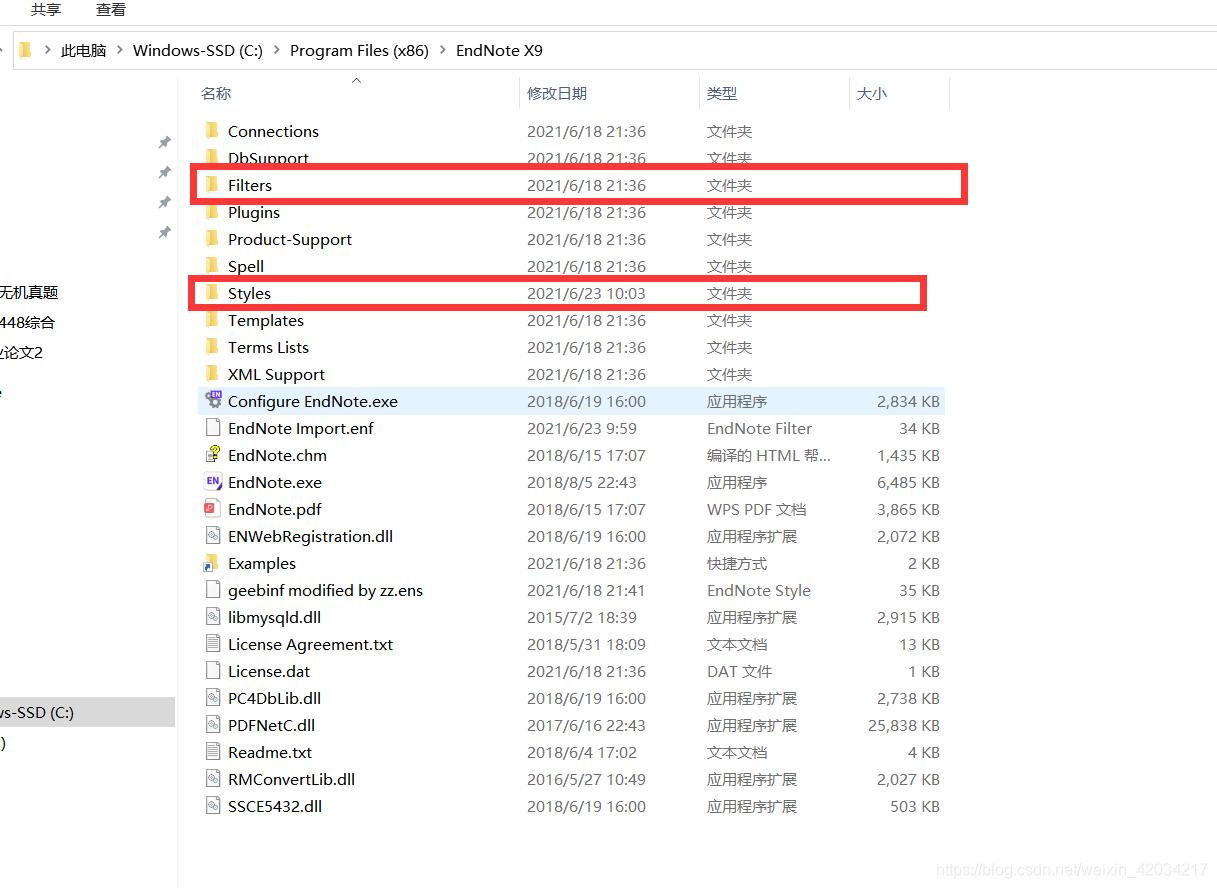
Task: Click EndNote Style type of geebinf file
Action: point(758,590)
